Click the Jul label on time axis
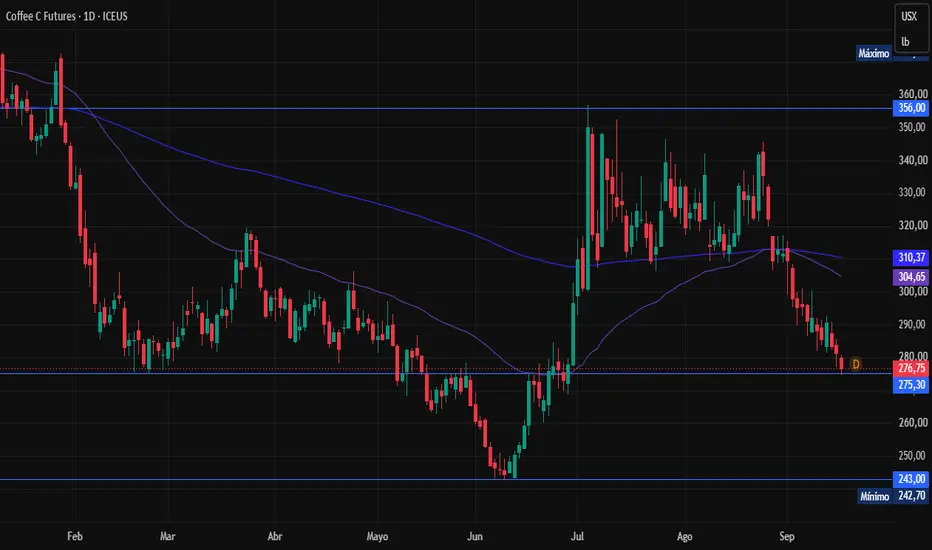The height and width of the screenshot is (550, 932). (x=577, y=536)
